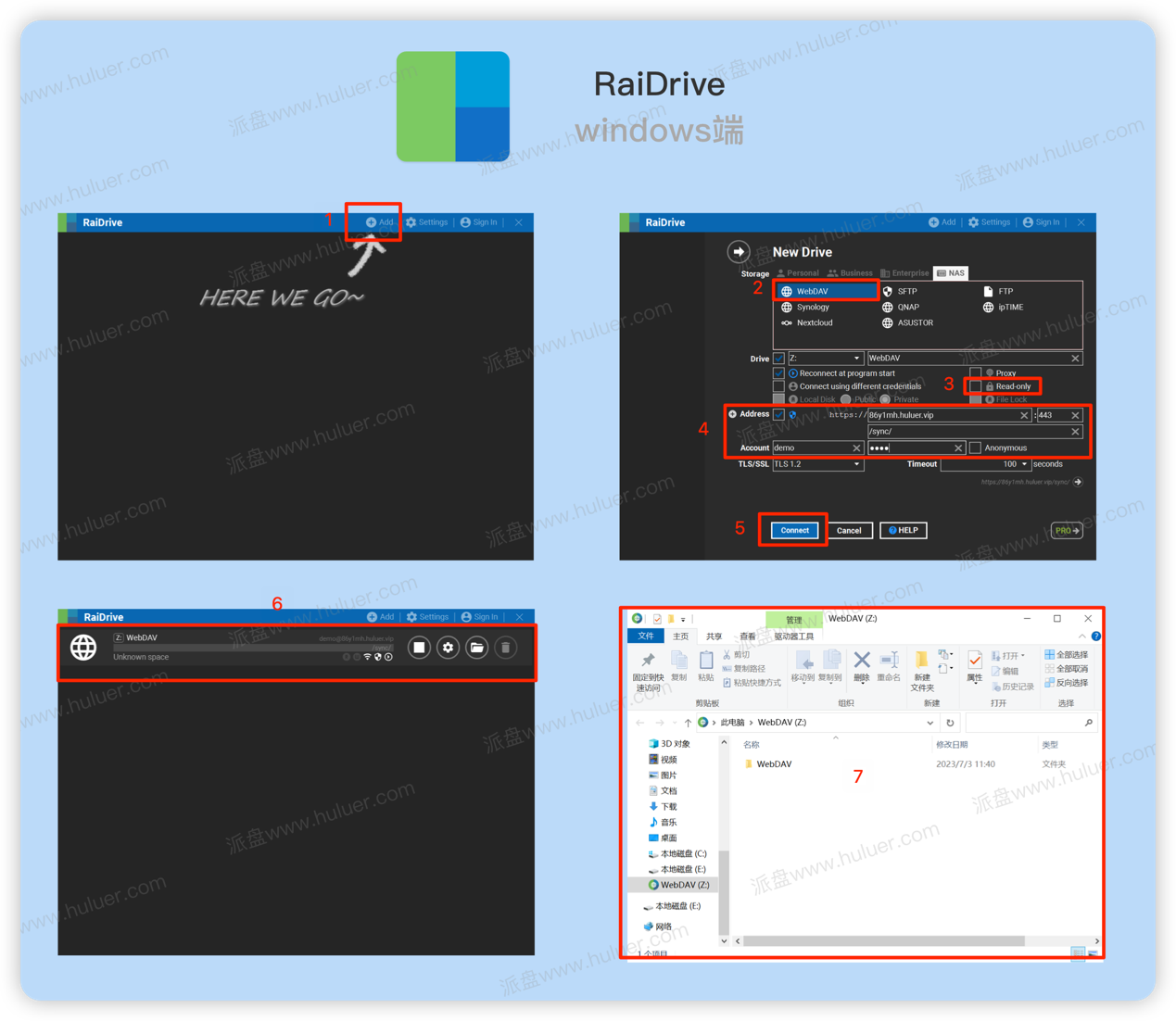The height and width of the screenshot is (1021, 1176).
Task: Click the trash icon for Z: WebDAV drive
Action: (x=505, y=648)
